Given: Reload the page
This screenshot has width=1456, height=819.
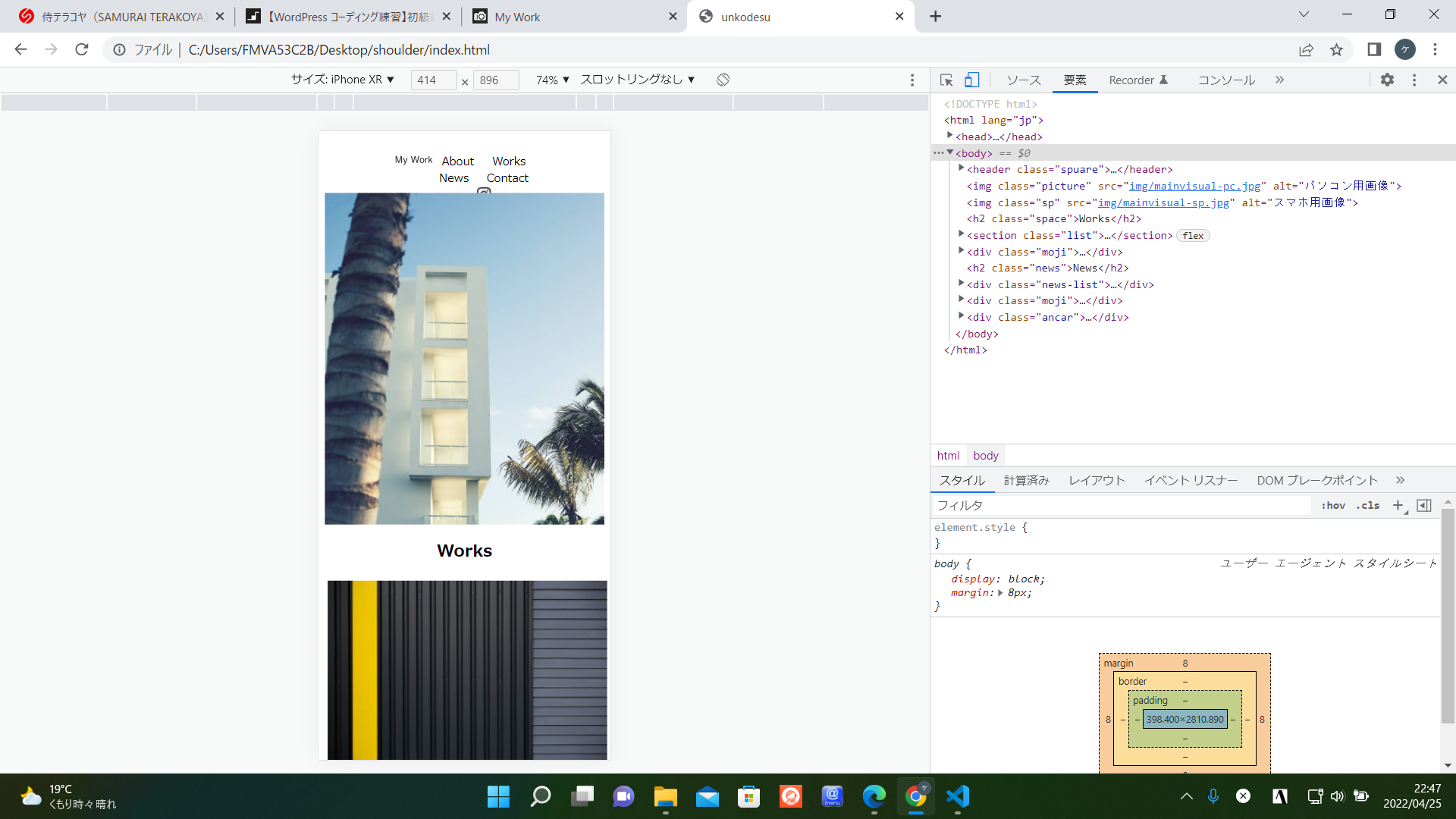Looking at the screenshot, I should pos(82,50).
